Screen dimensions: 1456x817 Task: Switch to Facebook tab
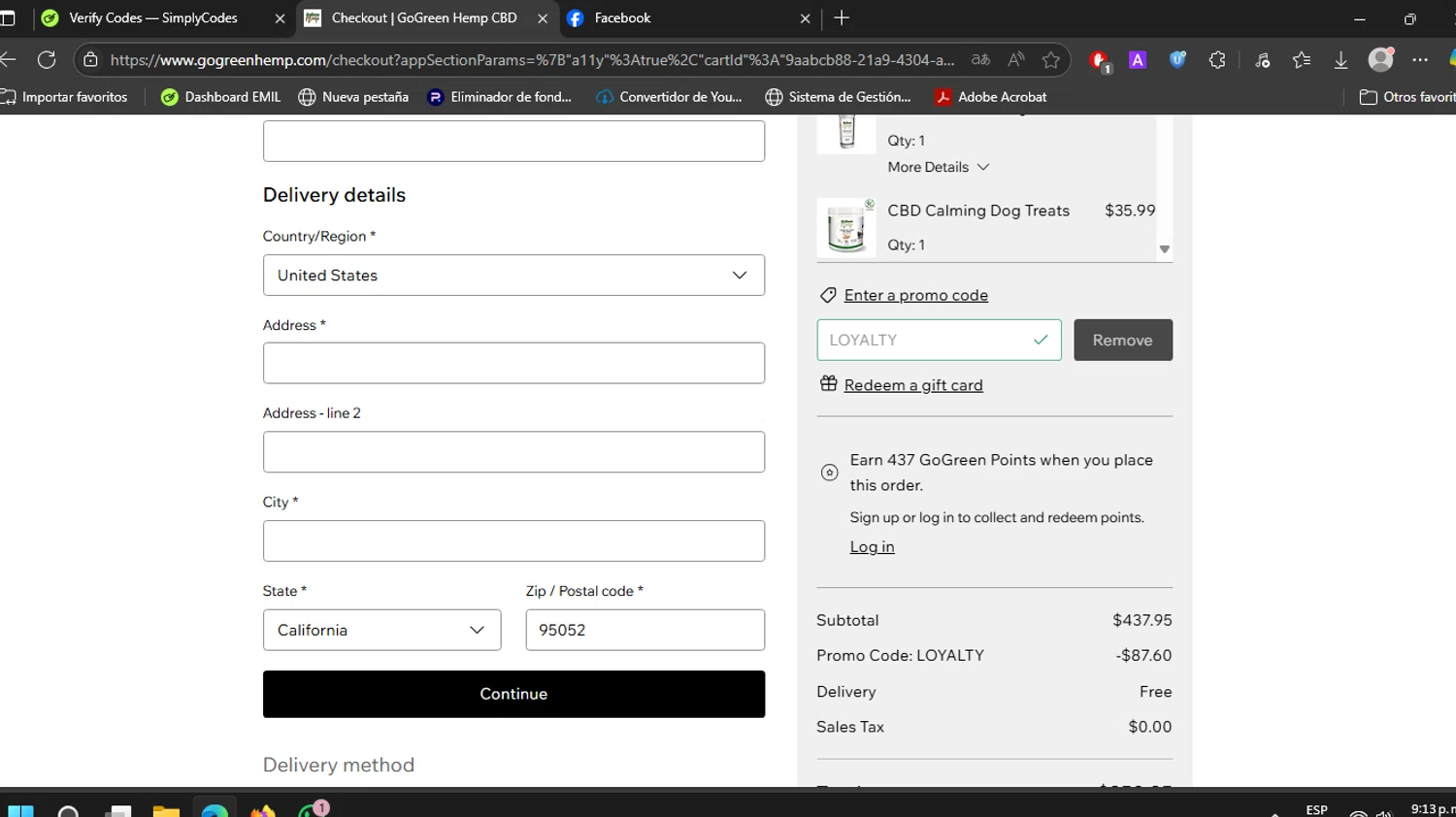[622, 18]
